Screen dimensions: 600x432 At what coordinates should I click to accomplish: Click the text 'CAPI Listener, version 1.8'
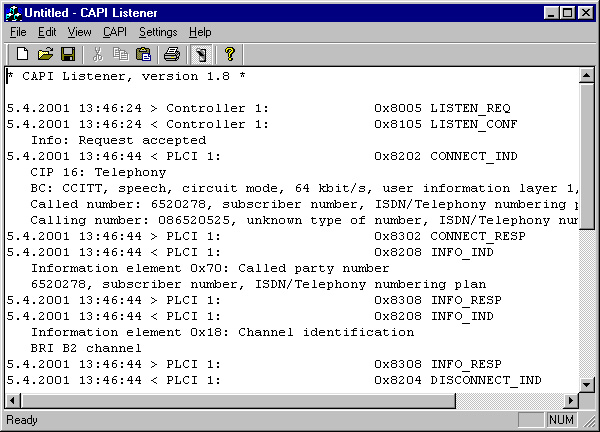coord(126,77)
